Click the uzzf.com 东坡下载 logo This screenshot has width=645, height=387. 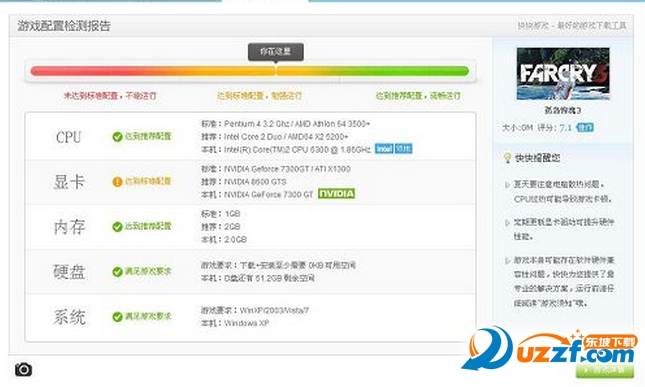coord(549,349)
